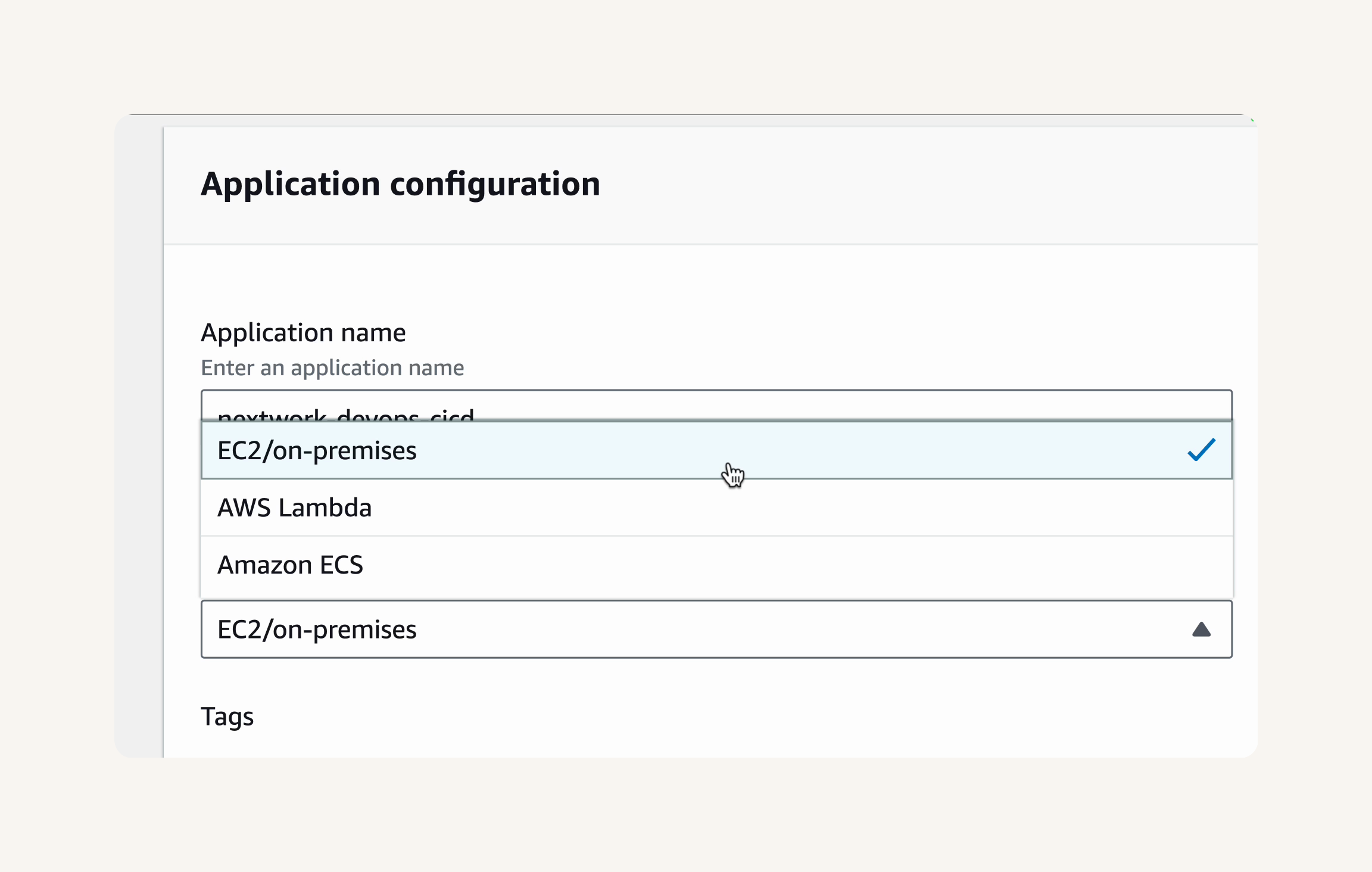Image resolution: width=1372 pixels, height=872 pixels.
Task: Collapse the compute platform dropdown
Action: (716, 629)
